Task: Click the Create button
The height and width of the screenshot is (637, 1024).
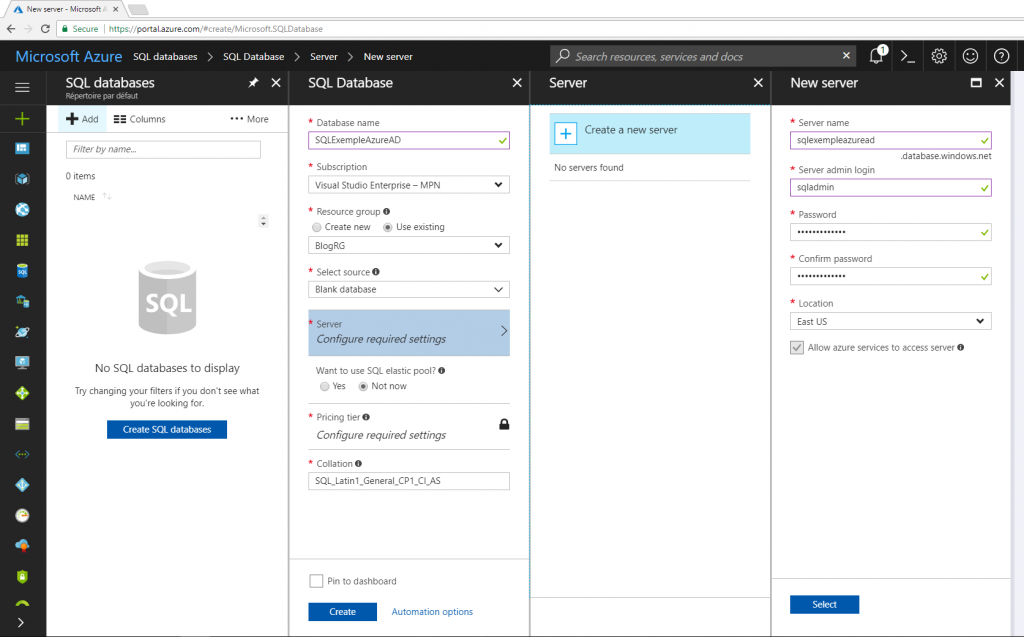Action: click(342, 612)
